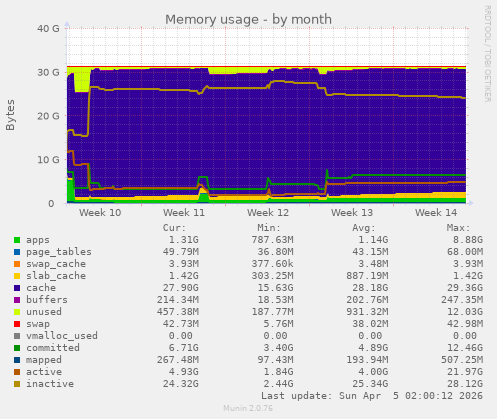This screenshot has height=419, width=497.
Task: Click the 'Munin 2.0.76' footer text
Action: 248,408
